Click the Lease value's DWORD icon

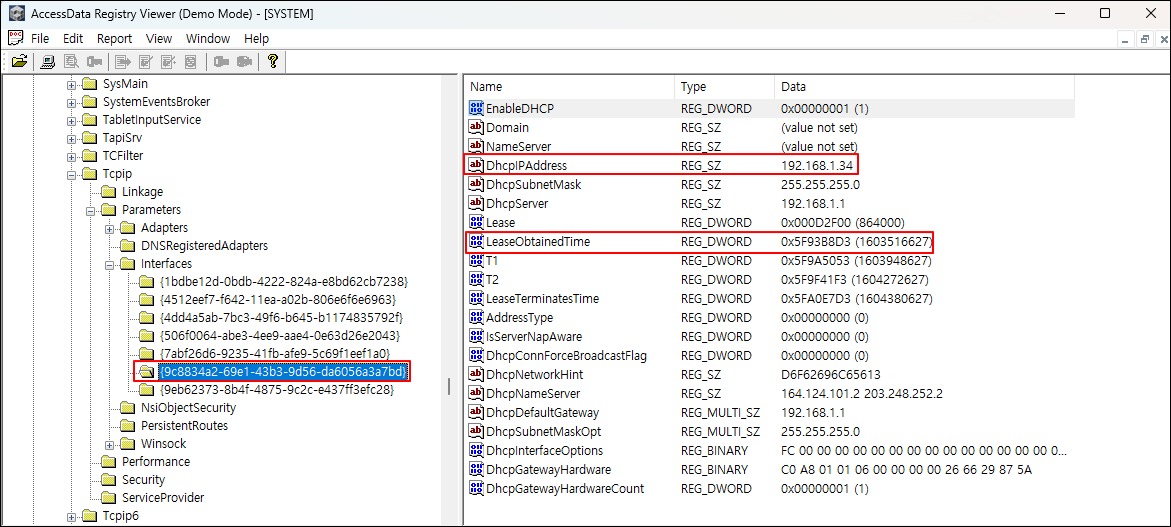(x=476, y=222)
